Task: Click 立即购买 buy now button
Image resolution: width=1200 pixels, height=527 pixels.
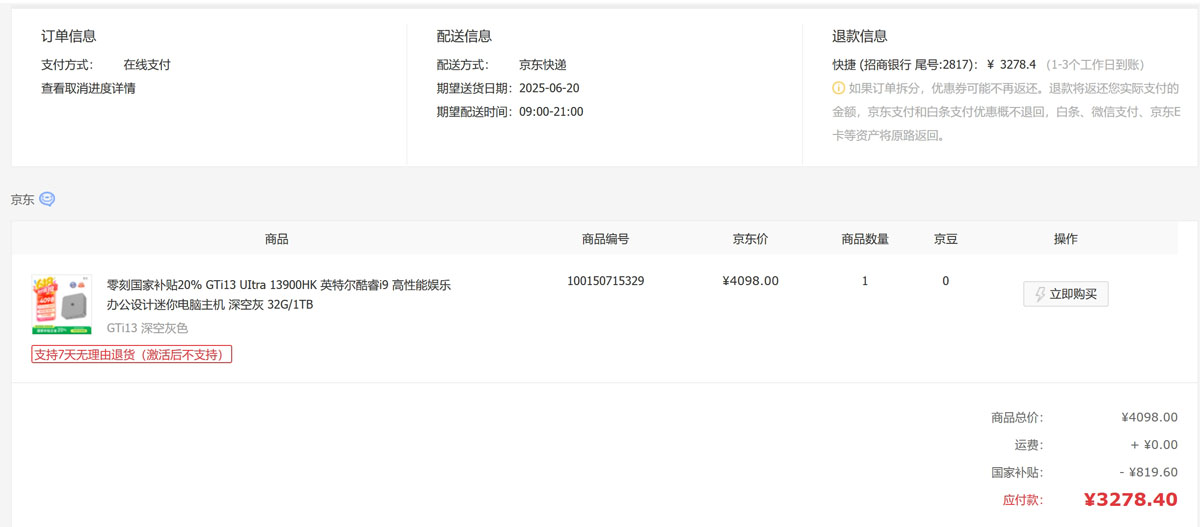Action: [1066, 294]
